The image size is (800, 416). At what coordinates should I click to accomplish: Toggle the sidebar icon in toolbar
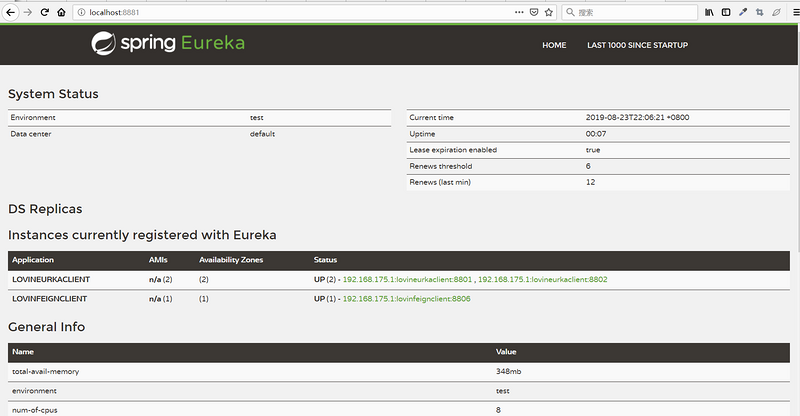point(726,12)
